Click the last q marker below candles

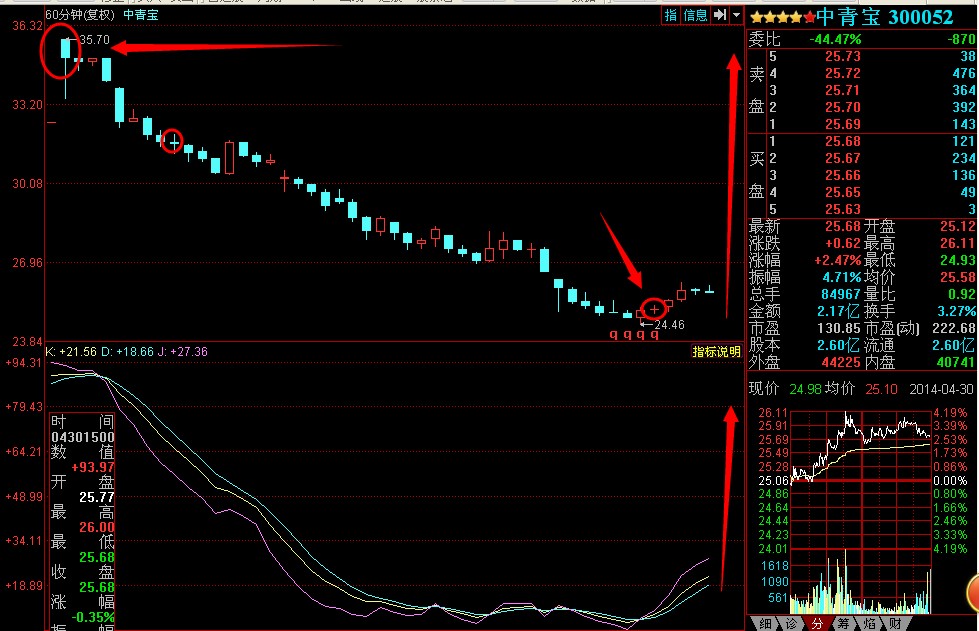(x=654, y=335)
